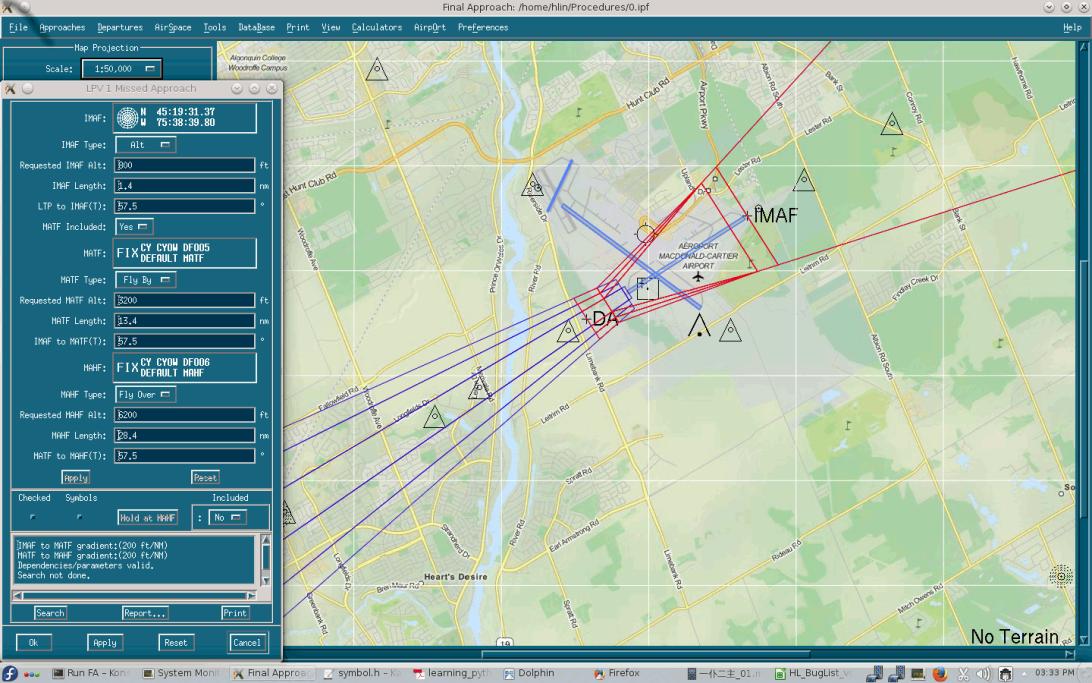
Task: Open the AirSpace menu
Action: pyautogui.click(x=172, y=27)
